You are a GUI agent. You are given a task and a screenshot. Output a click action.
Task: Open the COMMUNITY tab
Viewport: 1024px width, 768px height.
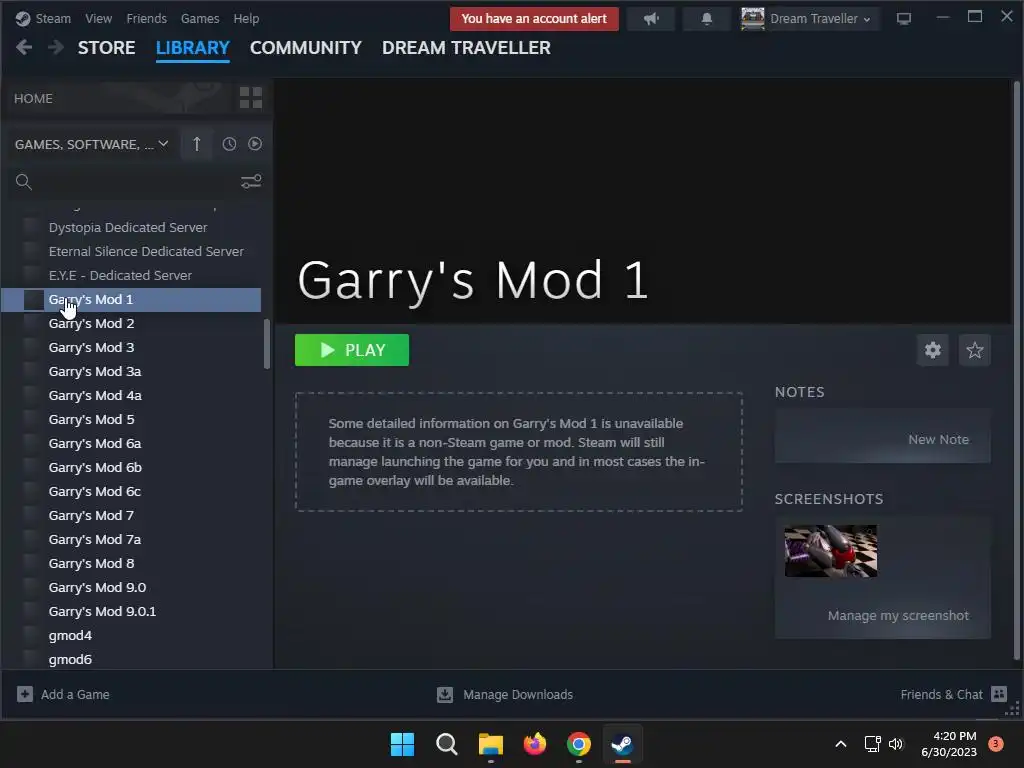pos(306,48)
